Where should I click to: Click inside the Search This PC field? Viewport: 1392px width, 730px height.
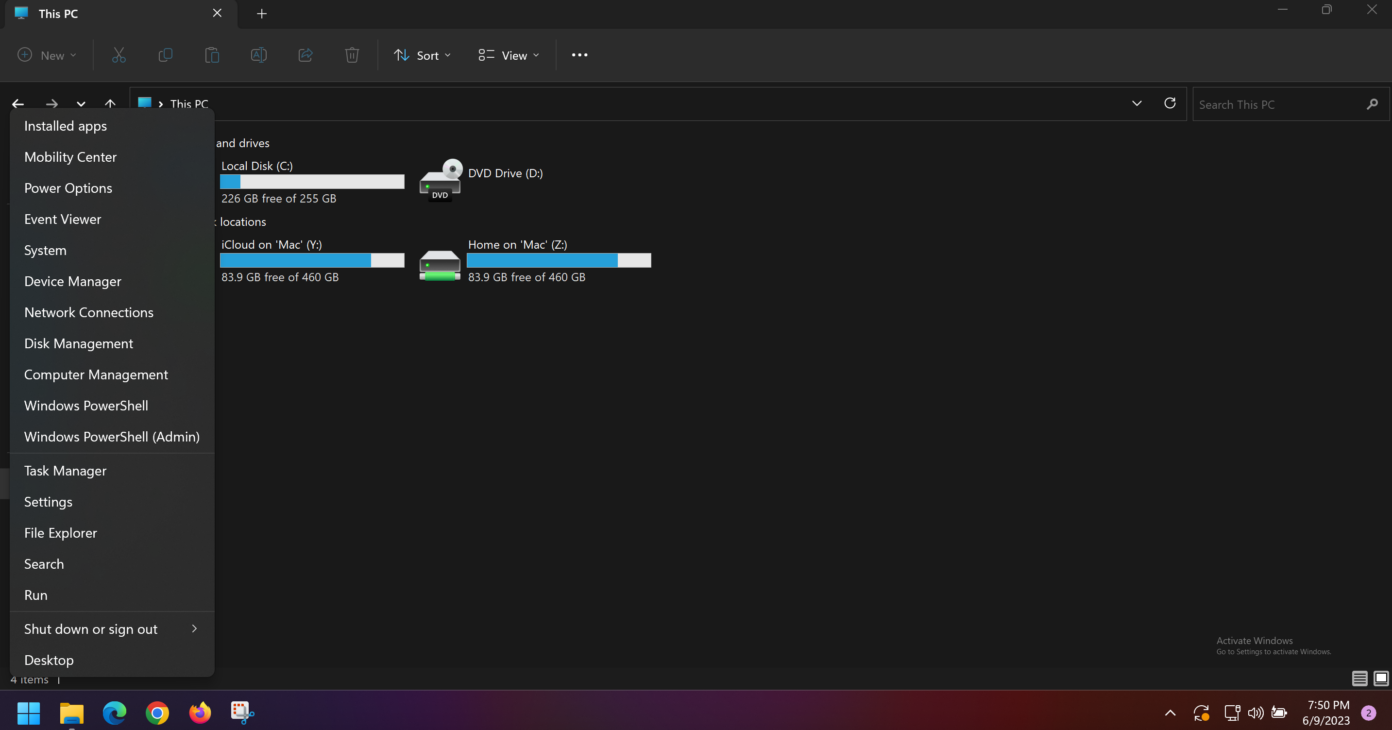point(1280,103)
